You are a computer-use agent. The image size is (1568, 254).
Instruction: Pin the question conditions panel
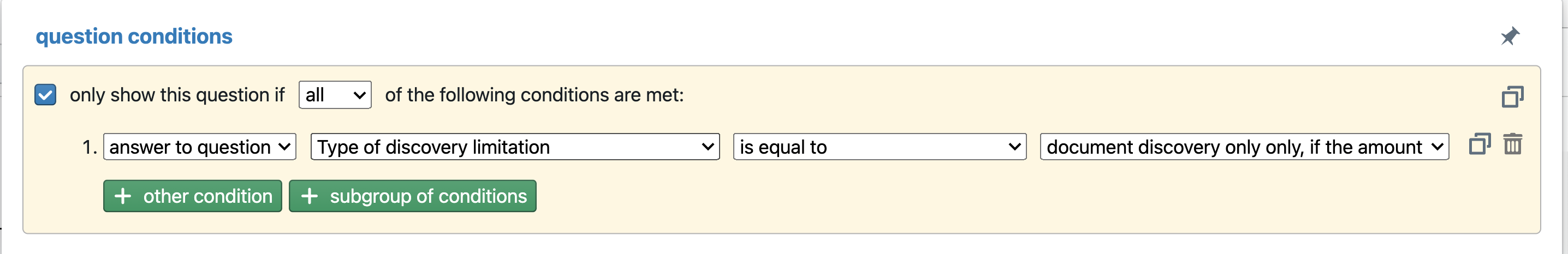point(1510,37)
